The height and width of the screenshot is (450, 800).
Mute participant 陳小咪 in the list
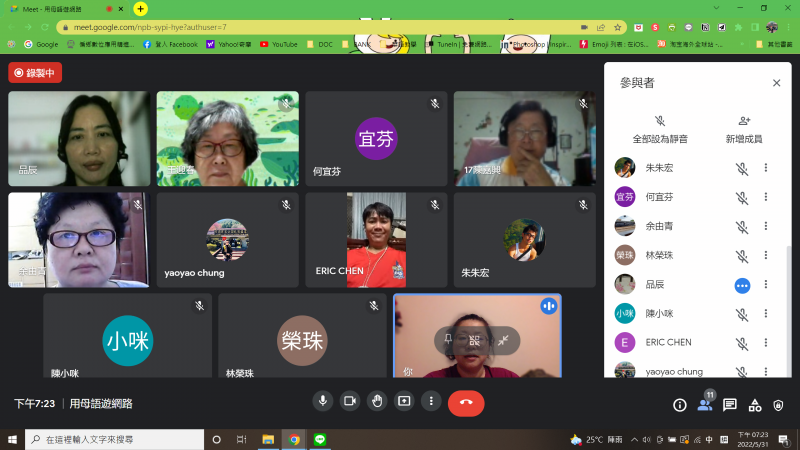click(742, 314)
